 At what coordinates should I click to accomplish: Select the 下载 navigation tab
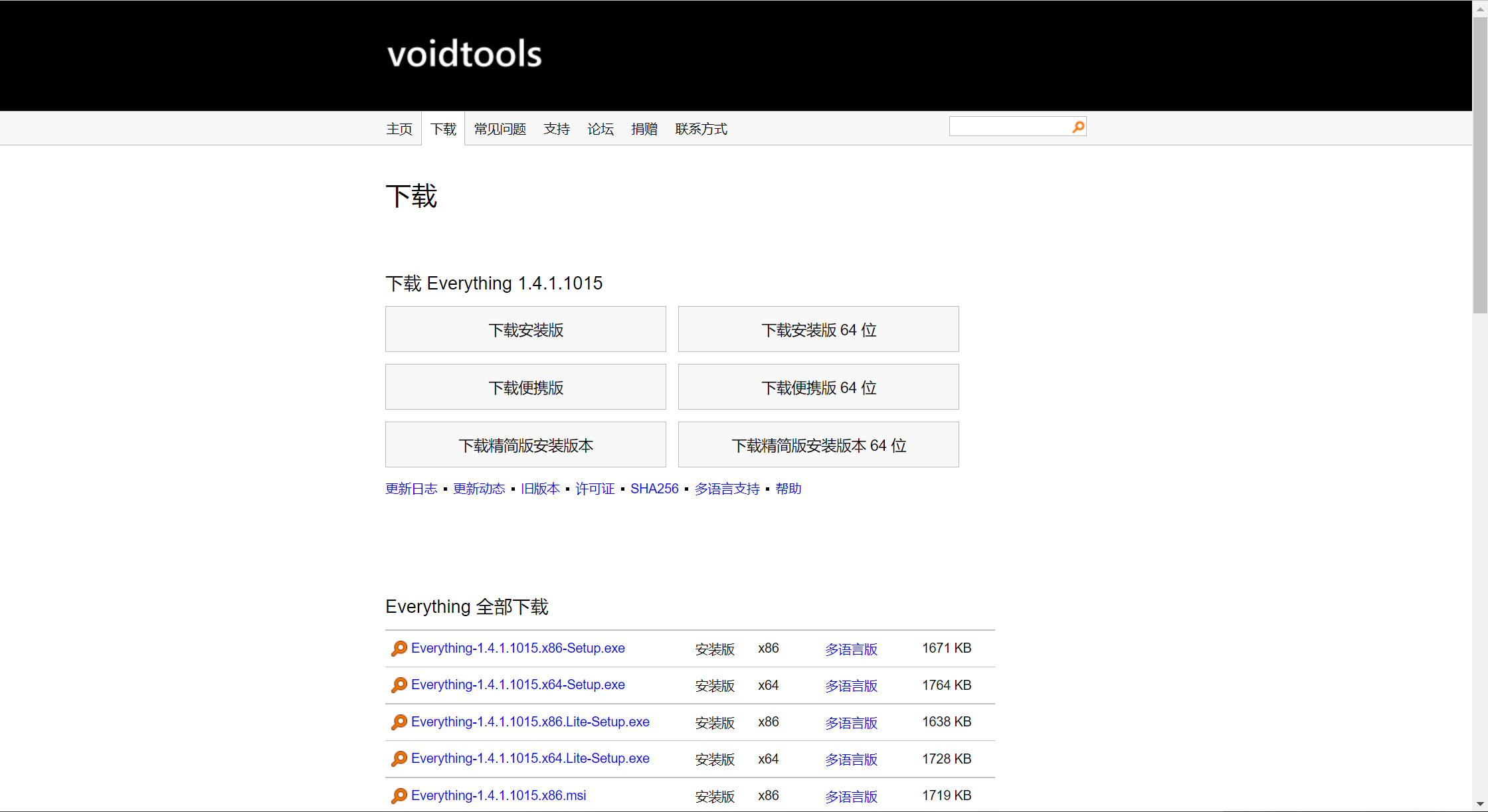443,129
